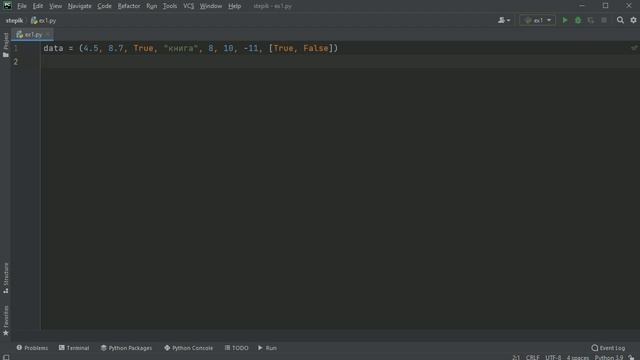Open the Edit menu
Image resolution: width=640 pixels, height=360 pixels.
(x=38, y=6)
